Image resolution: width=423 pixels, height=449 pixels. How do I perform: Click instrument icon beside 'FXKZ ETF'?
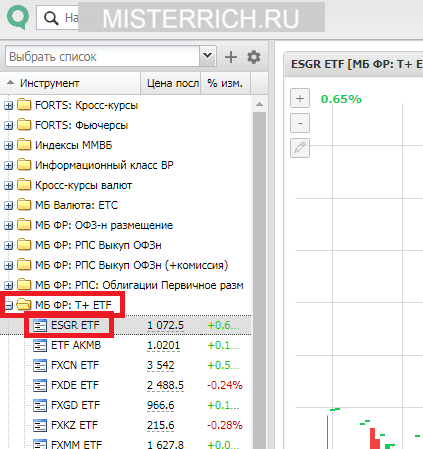point(40,426)
